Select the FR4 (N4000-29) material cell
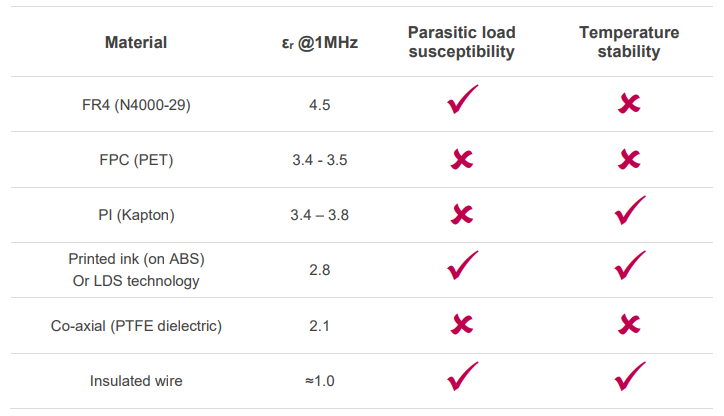724x416 pixels. click(136, 104)
